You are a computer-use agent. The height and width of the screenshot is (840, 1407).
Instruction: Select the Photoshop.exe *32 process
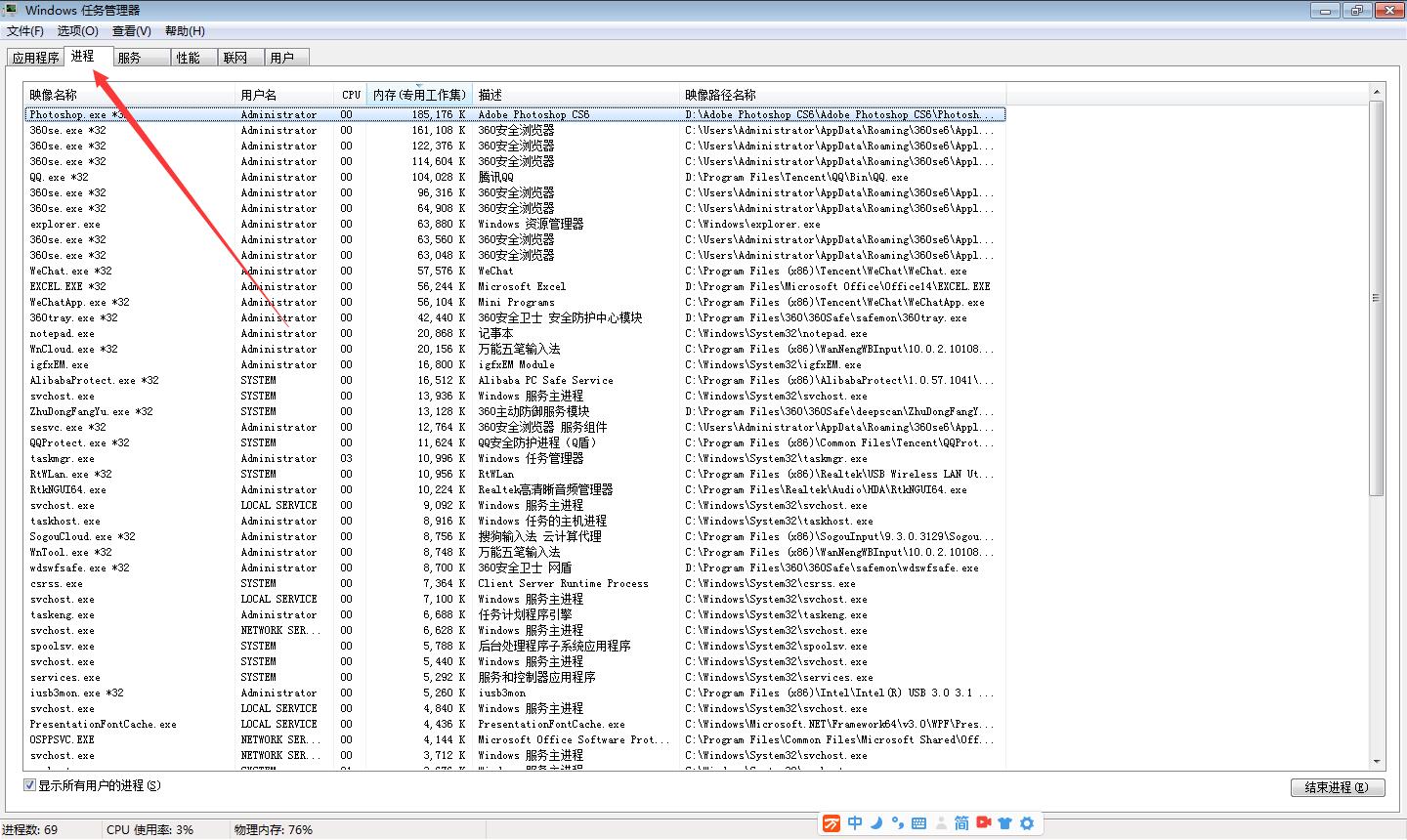515,114
